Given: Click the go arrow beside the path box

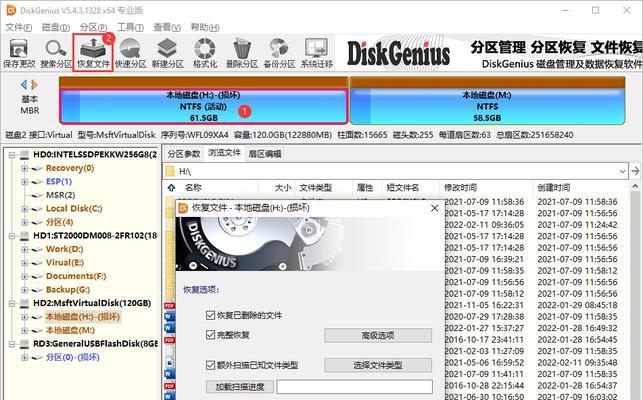Looking at the screenshot, I should (x=635, y=171).
